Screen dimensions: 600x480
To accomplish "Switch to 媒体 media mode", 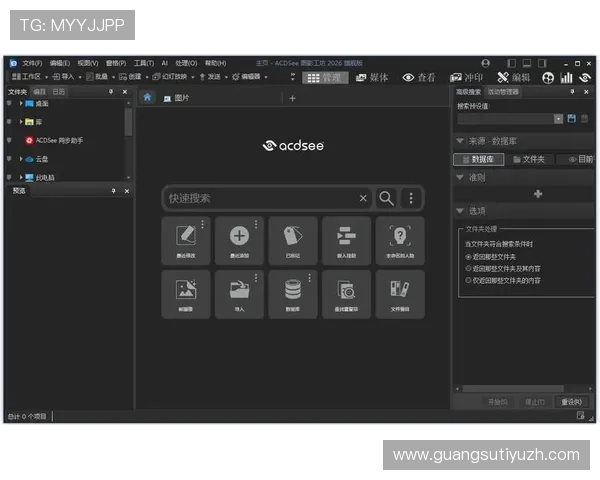I will (x=372, y=78).
